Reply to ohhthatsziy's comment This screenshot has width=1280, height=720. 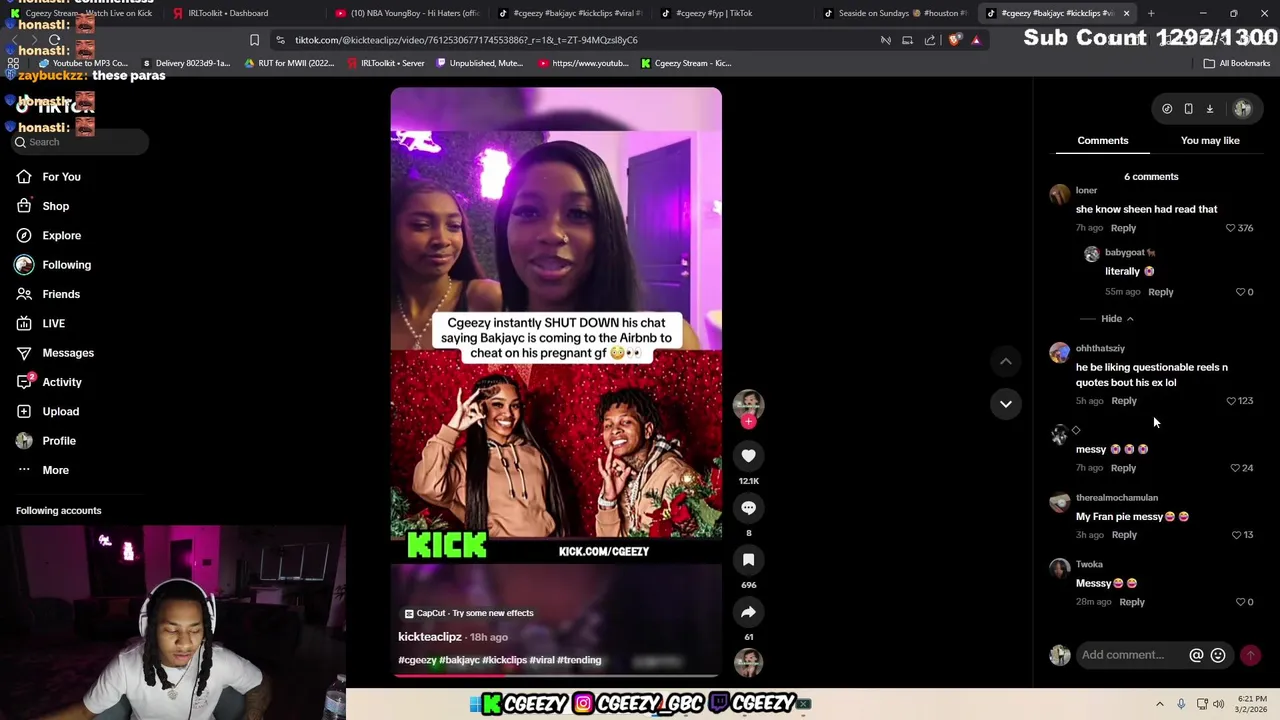point(1124,401)
